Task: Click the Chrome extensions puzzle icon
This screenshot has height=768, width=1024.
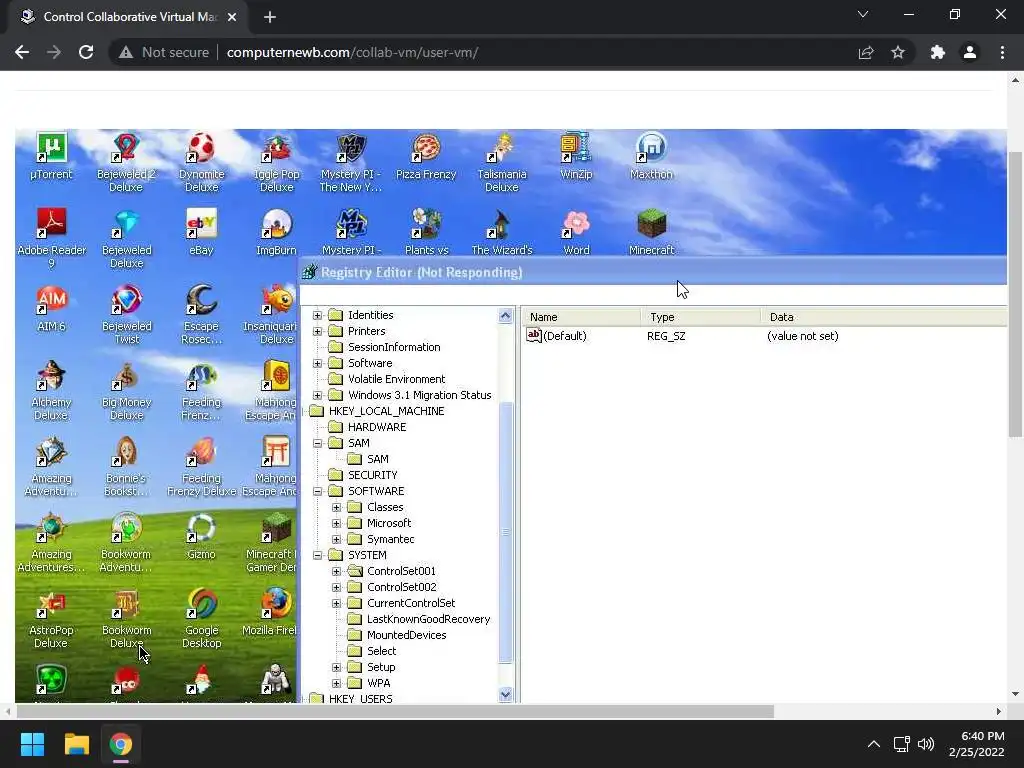Action: 938,52
